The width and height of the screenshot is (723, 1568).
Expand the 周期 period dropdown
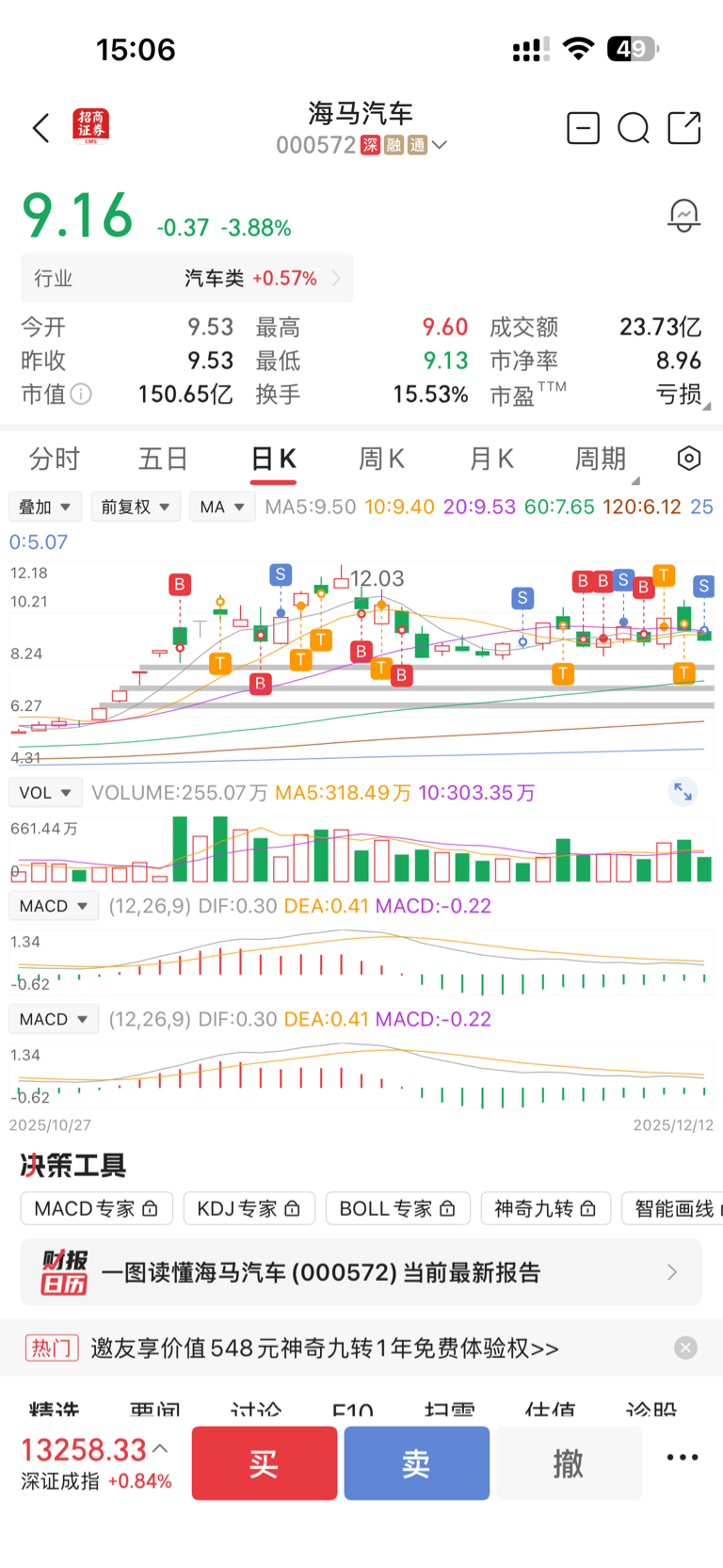pos(607,460)
